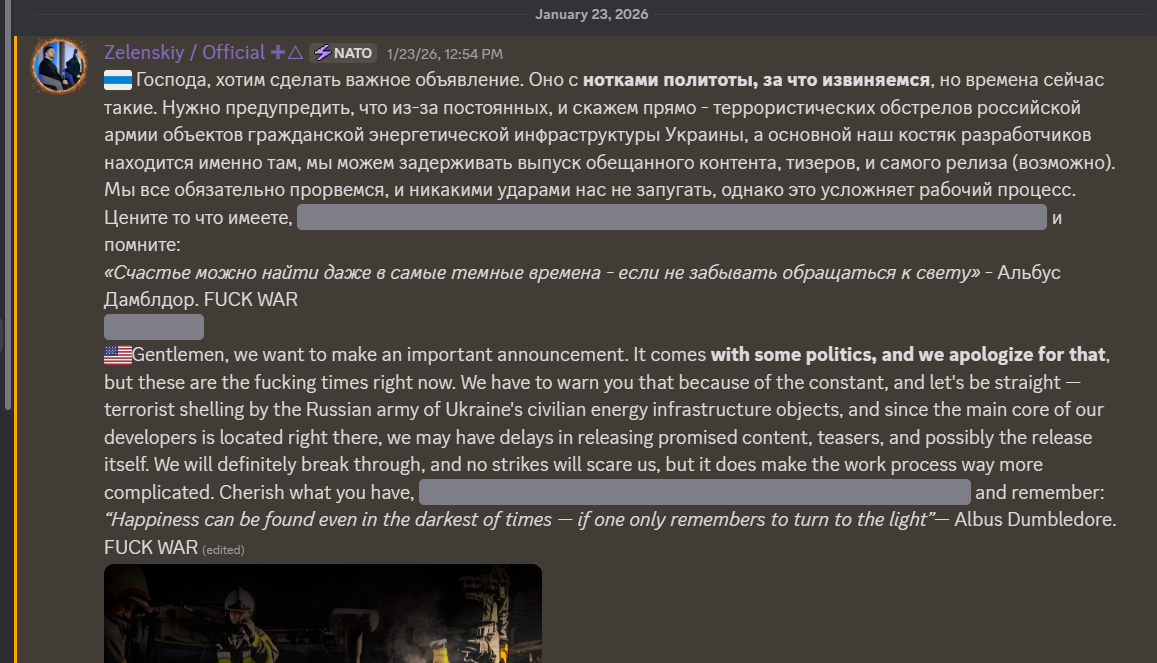Click the italic Russian Dumbledore quote
1157x663 pixels.
542,272
